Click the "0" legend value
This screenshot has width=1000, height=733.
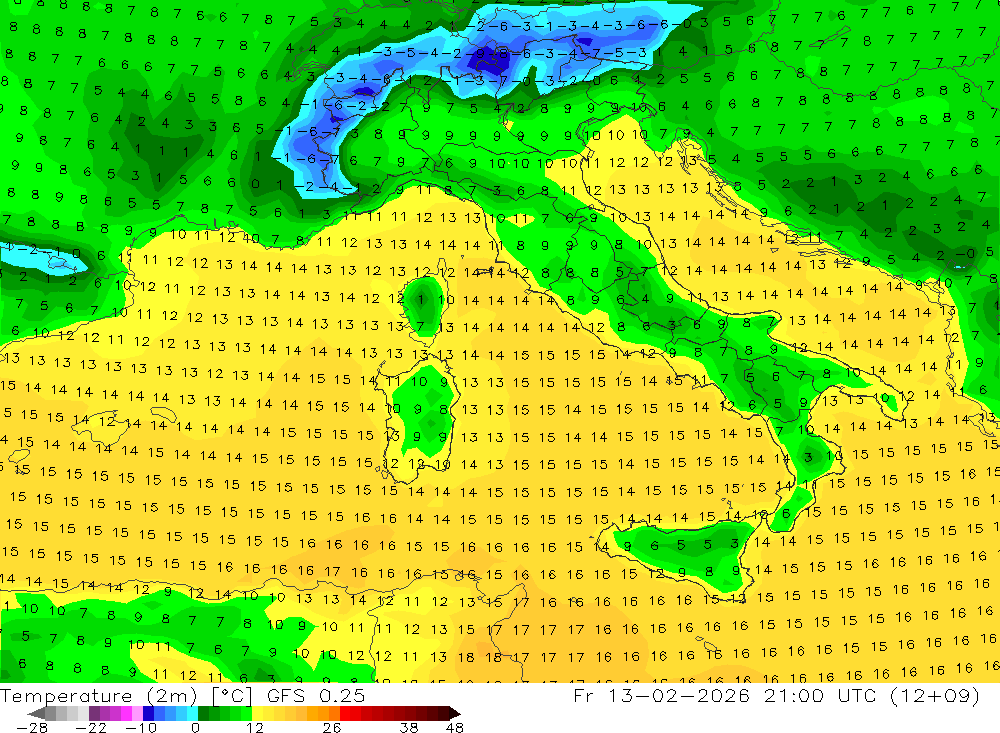click(196, 727)
